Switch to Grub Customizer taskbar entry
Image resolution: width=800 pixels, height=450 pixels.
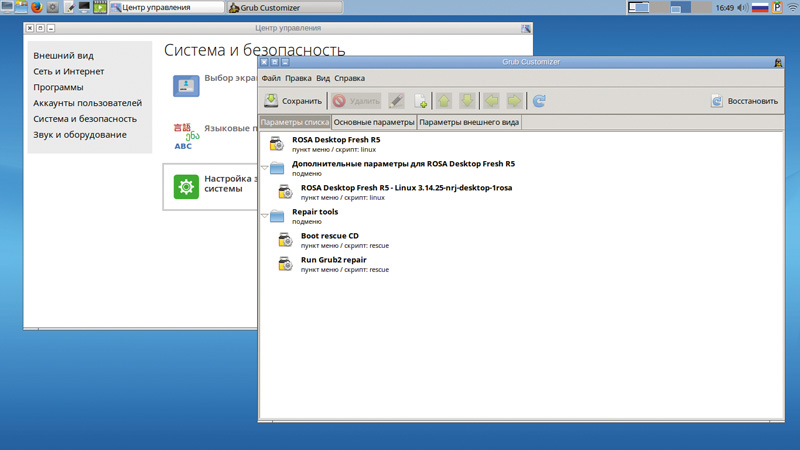coord(285,7)
